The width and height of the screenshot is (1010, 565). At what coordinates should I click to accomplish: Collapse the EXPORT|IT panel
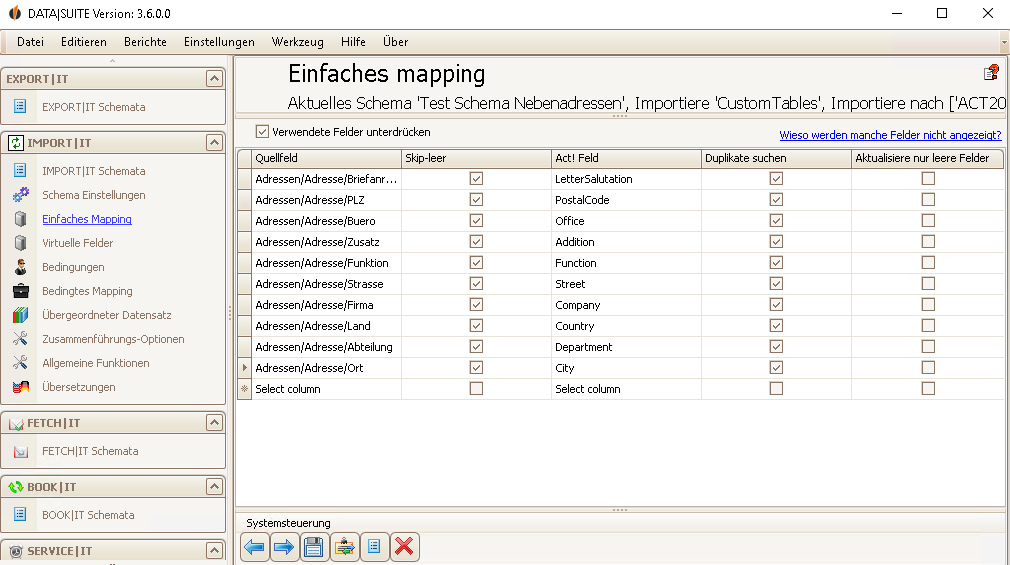pos(214,79)
